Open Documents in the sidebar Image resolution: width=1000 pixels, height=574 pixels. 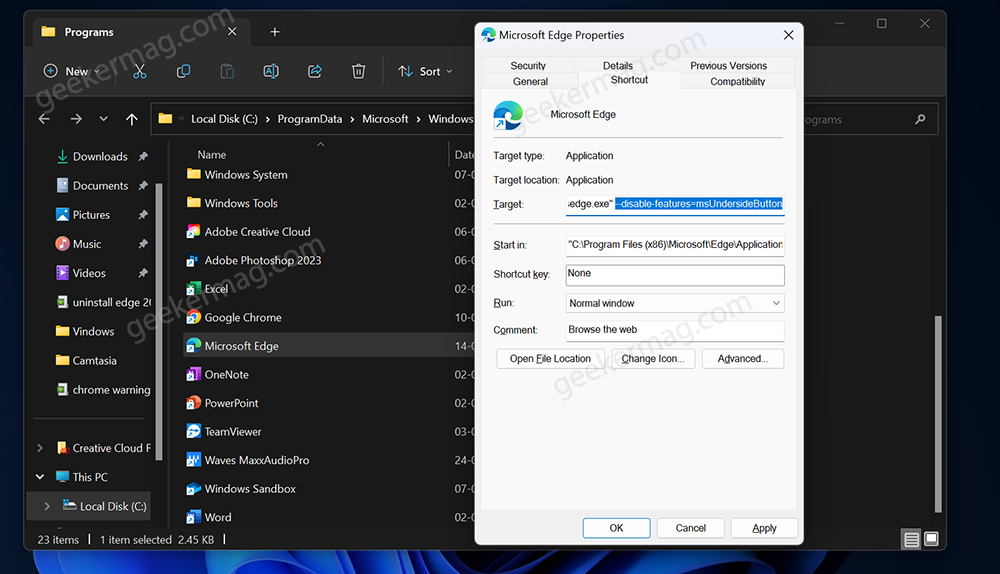tap(99, 186)
